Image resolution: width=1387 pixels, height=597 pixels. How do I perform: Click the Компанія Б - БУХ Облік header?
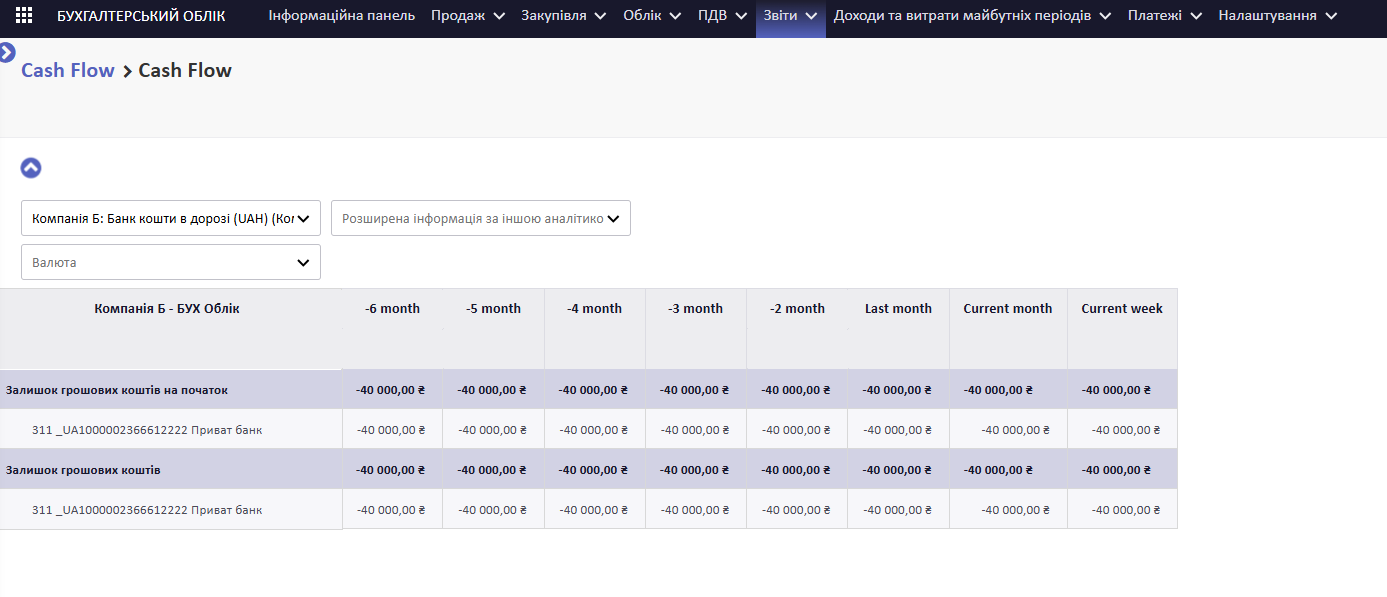pos(167,309)
